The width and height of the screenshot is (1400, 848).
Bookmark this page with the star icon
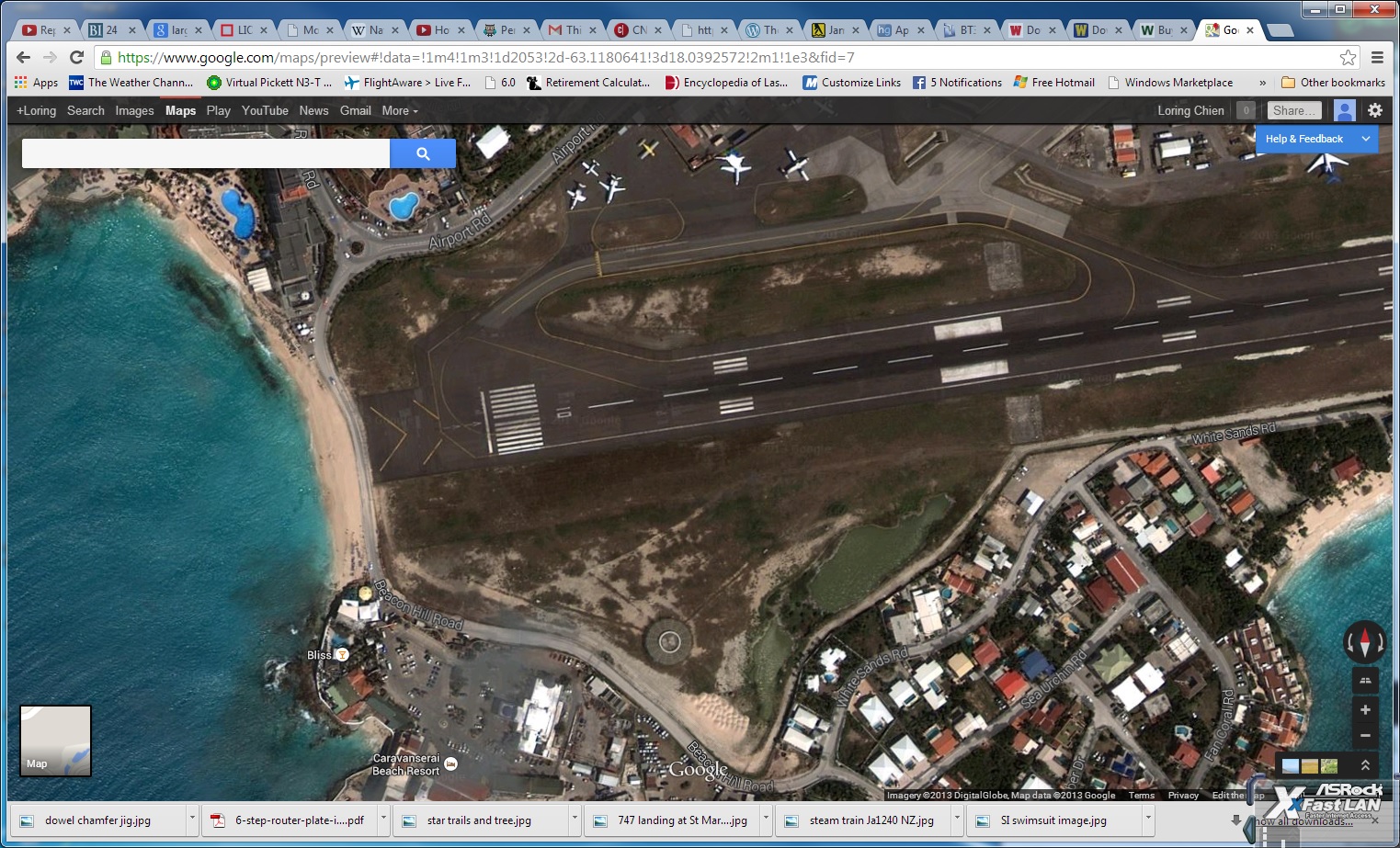(x=1348, y=57)
